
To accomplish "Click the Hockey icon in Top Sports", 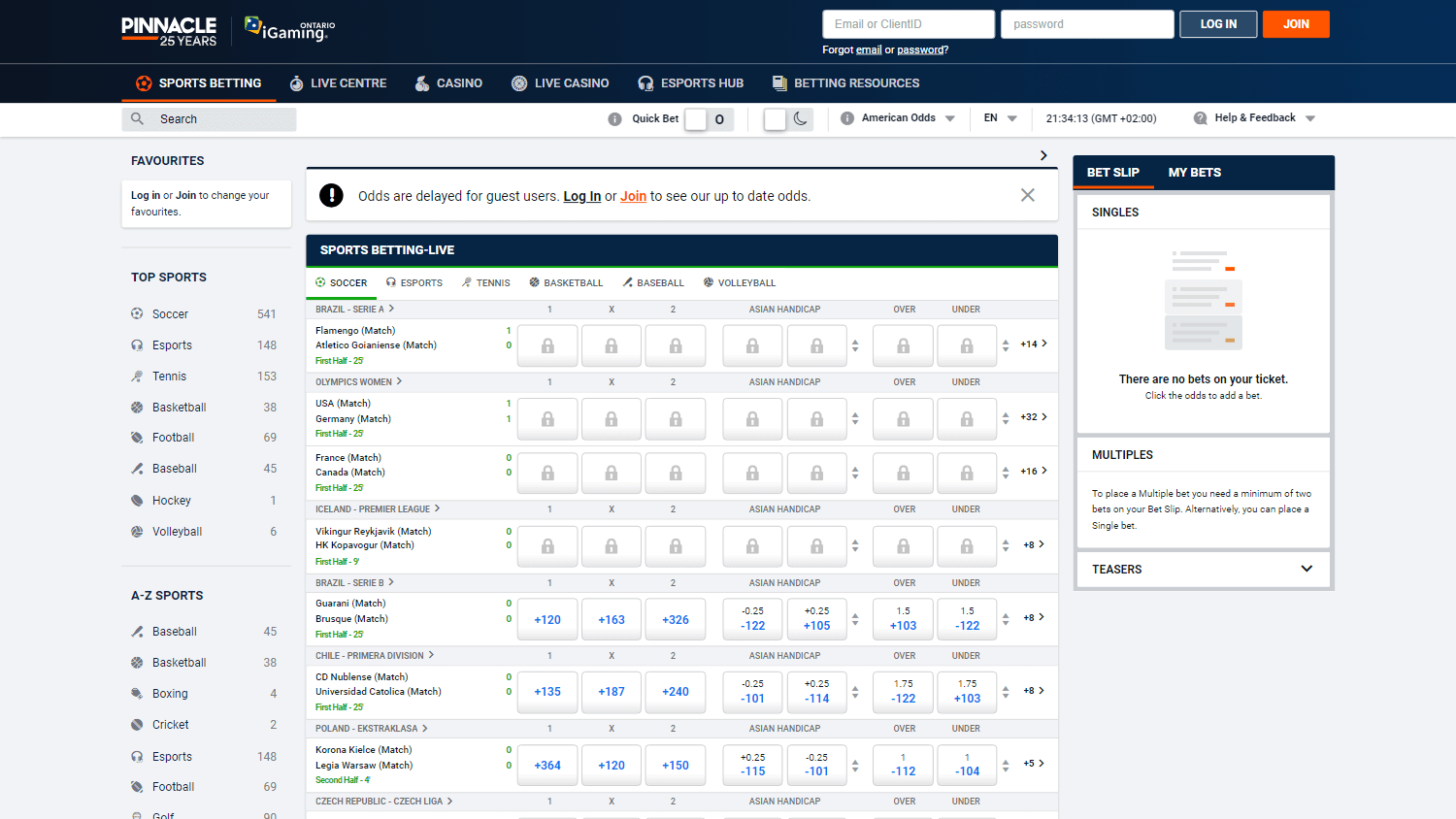I will pyautogui.click(x=137, y=501).
